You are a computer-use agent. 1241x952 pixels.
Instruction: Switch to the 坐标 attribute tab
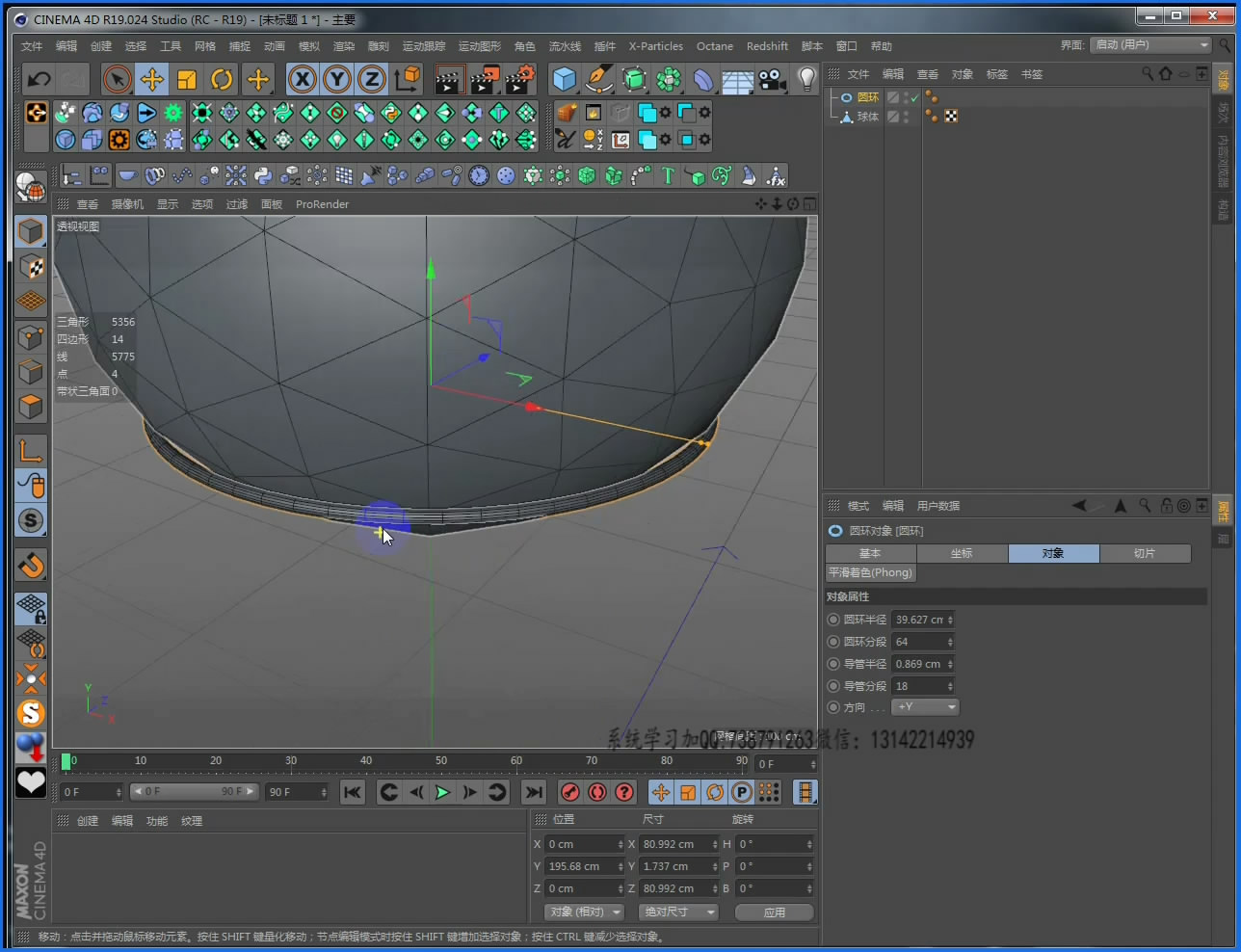point(962,553)
